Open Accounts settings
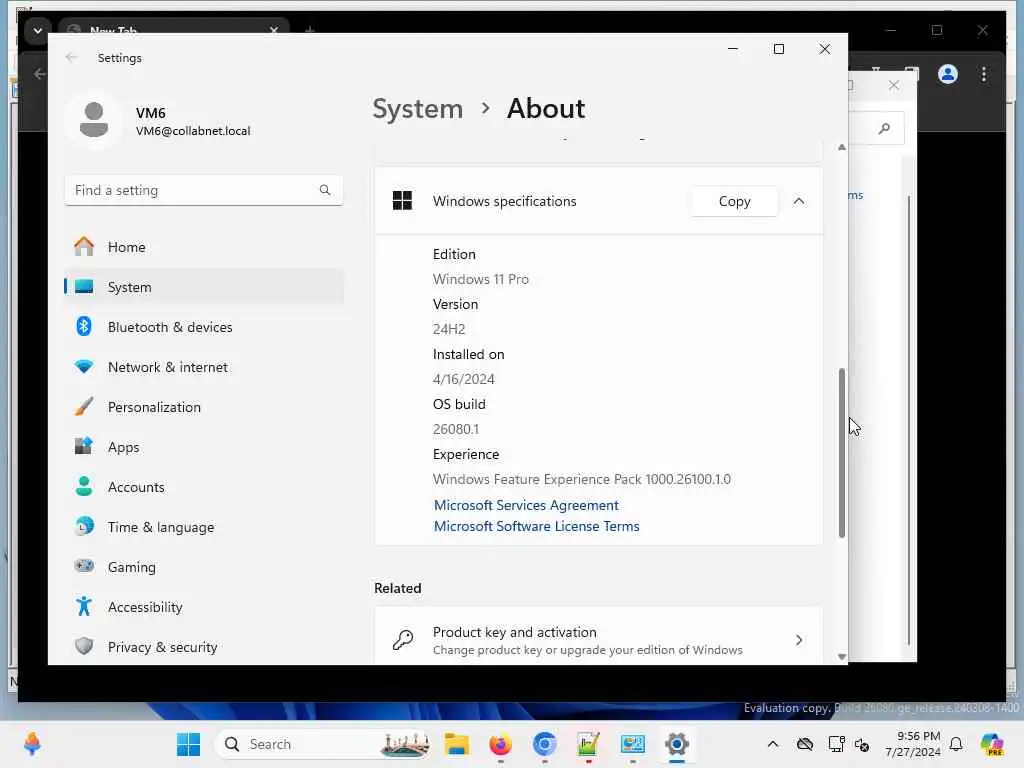 204,487
